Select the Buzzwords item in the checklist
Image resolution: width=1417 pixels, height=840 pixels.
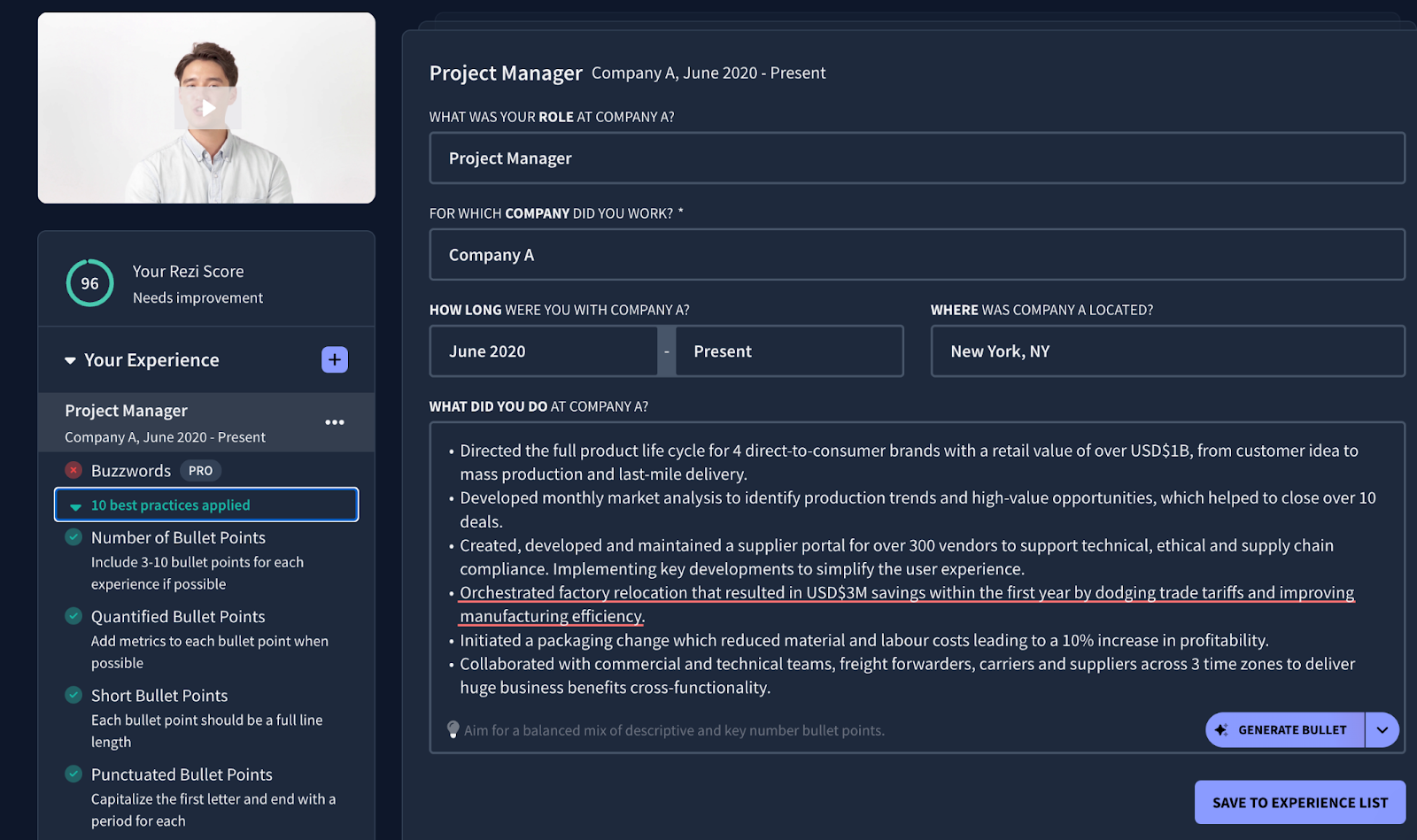point(130,470)
